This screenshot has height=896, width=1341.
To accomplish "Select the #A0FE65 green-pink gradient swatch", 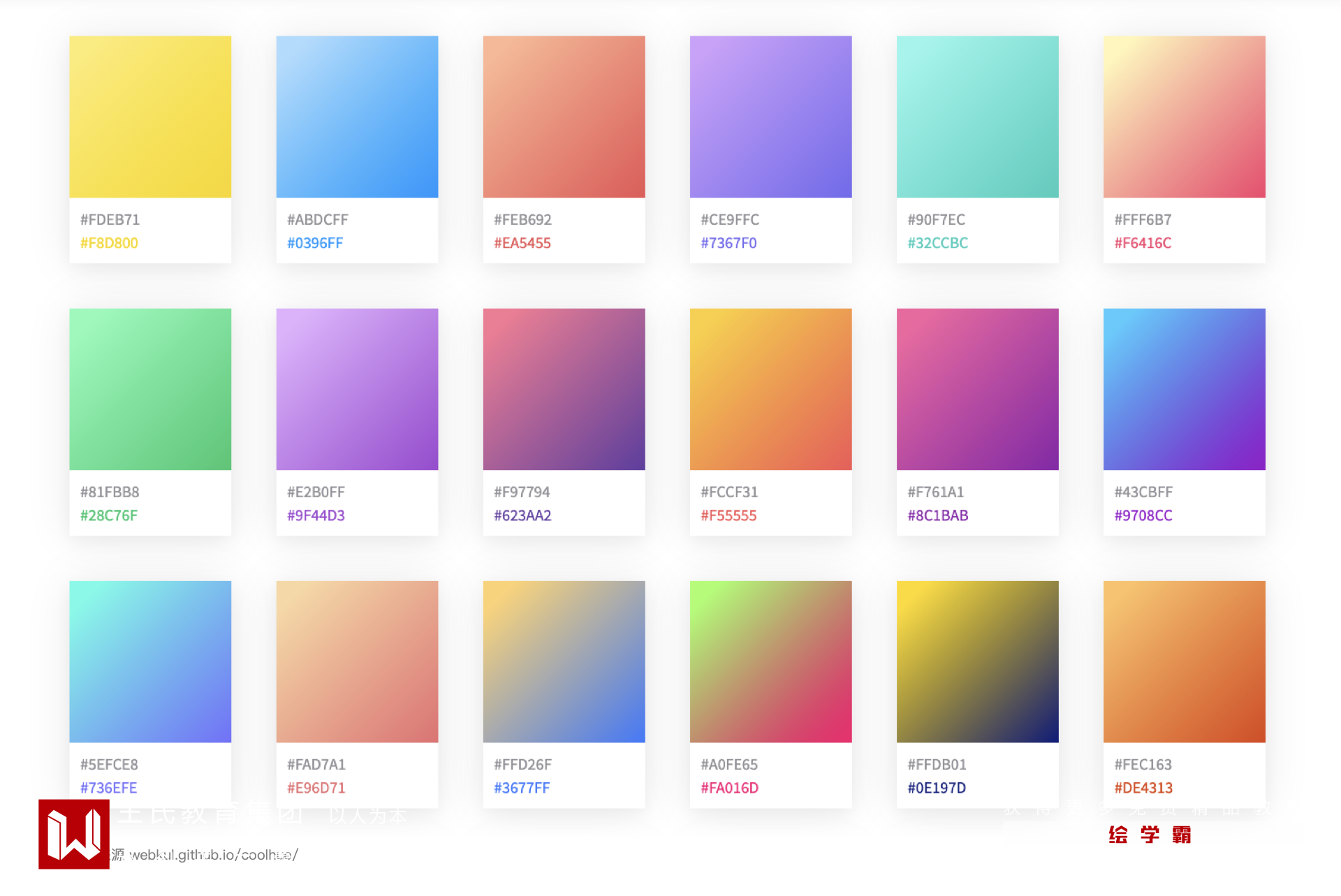I will click(770, 661).
